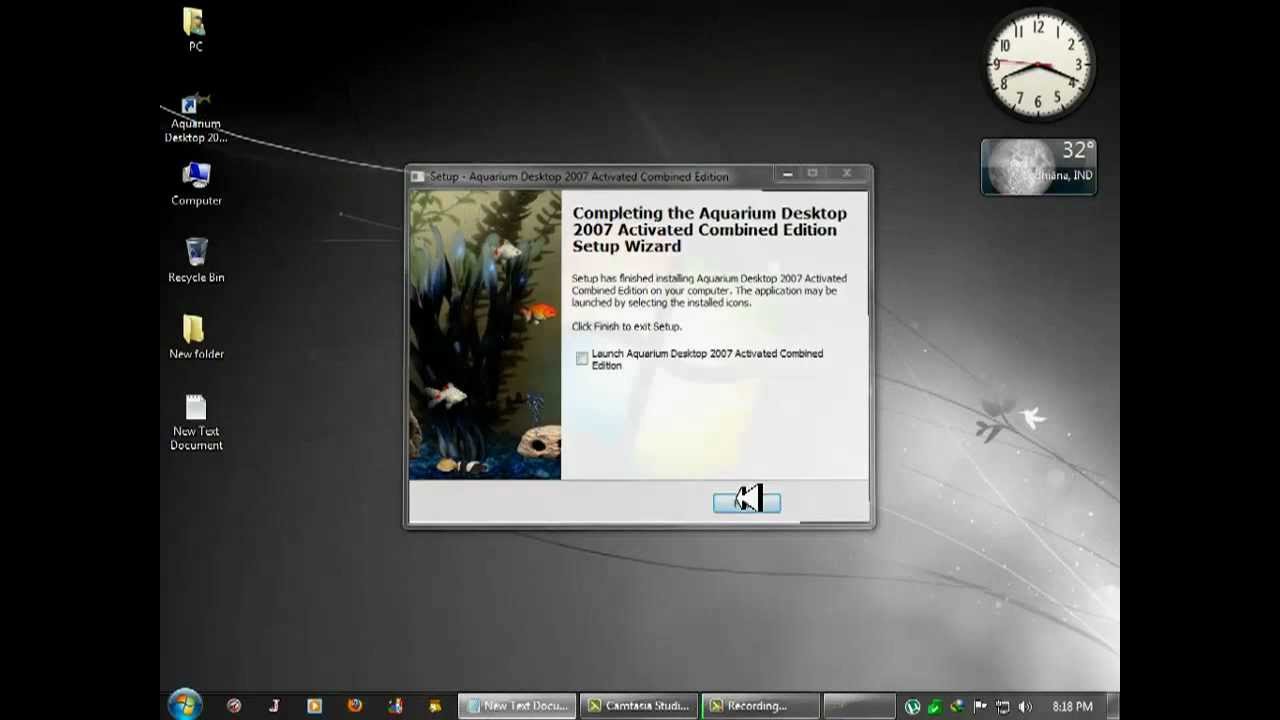Viewport: 1280px width, 720px height.
Task: Click the white flag tray icon
Action: point(980,707)
